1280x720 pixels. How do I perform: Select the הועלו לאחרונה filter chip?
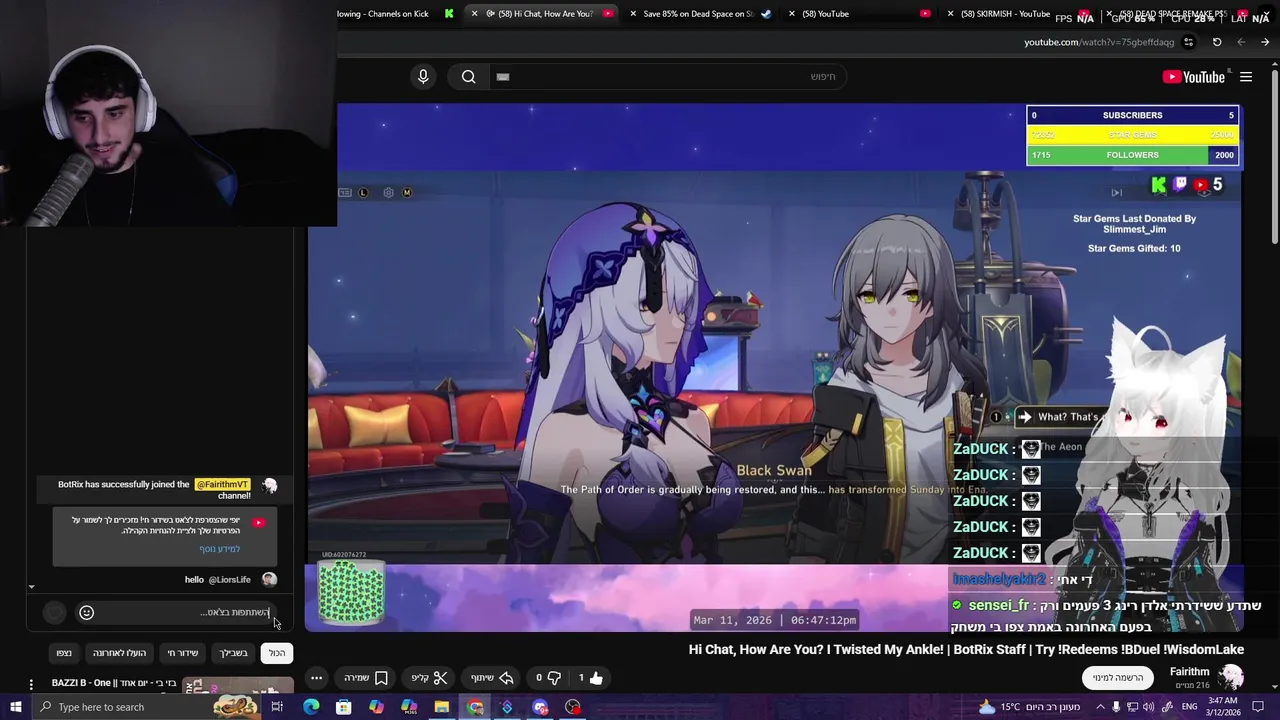[119, 653]
